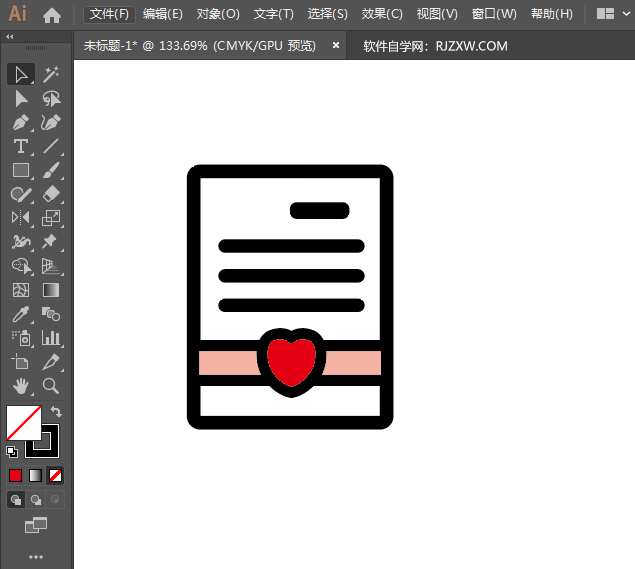Open the 文字(T) menu

273,14
